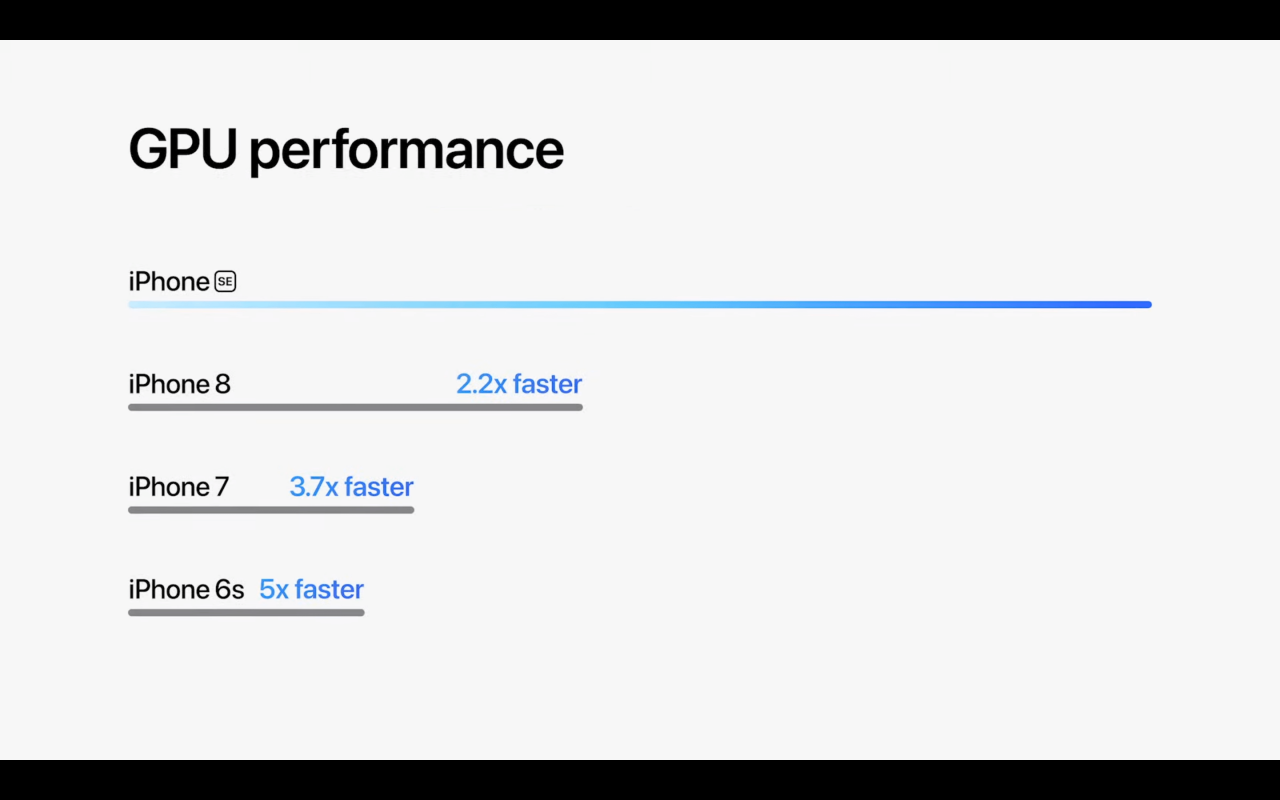Click the right tip of the 3.7x gray bar

(410, 510)
